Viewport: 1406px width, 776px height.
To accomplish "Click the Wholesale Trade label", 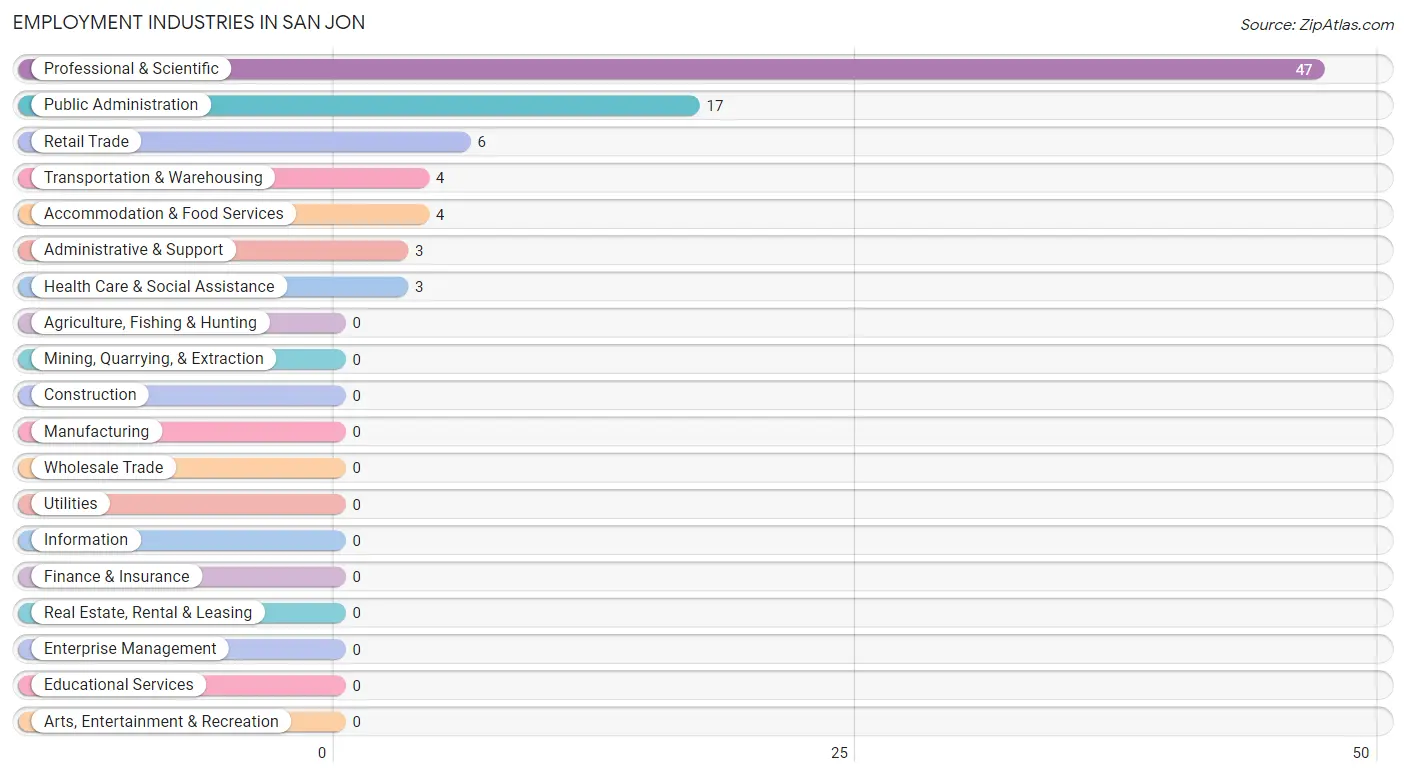I will [x=103, y=468].
